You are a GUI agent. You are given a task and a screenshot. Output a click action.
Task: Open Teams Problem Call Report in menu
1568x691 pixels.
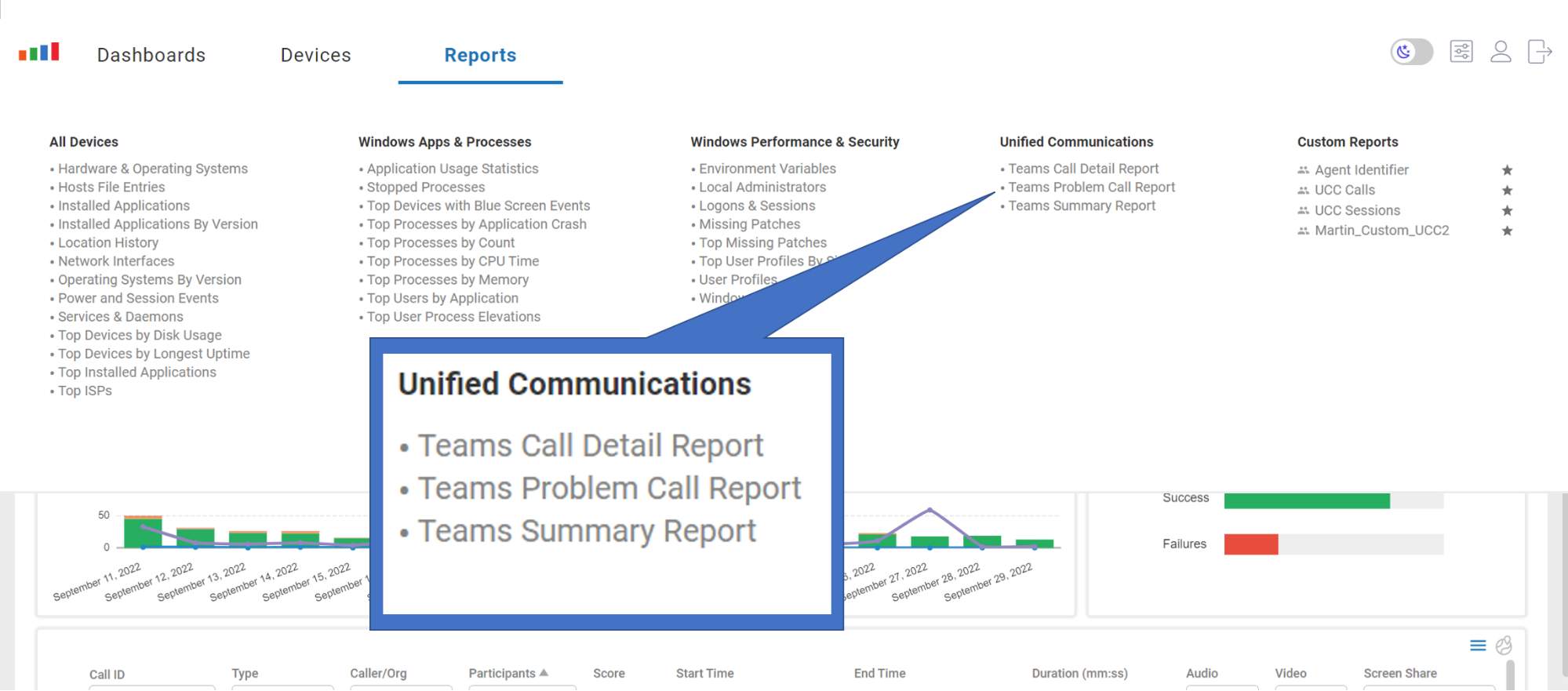[x=1092, y=187]
